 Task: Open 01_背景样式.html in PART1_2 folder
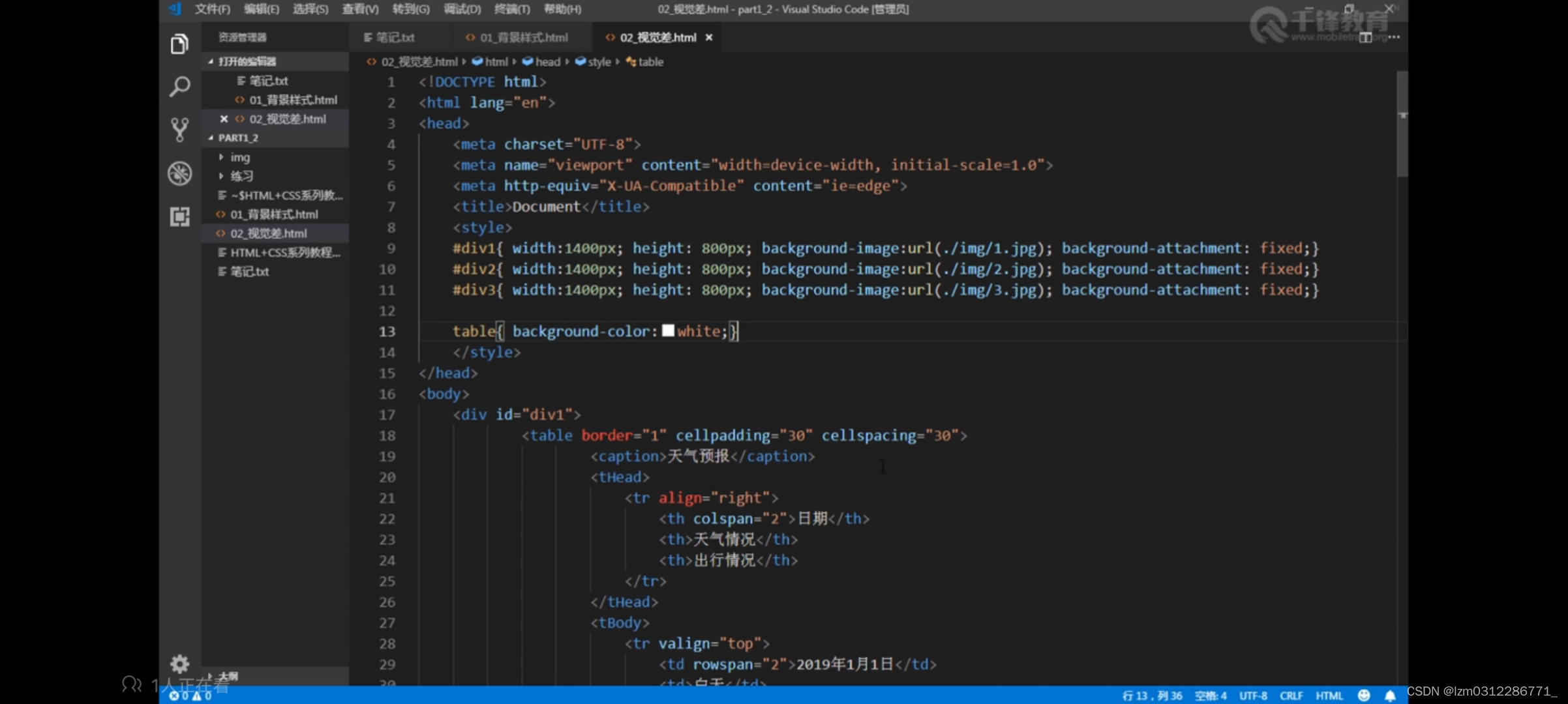point(274,214)
